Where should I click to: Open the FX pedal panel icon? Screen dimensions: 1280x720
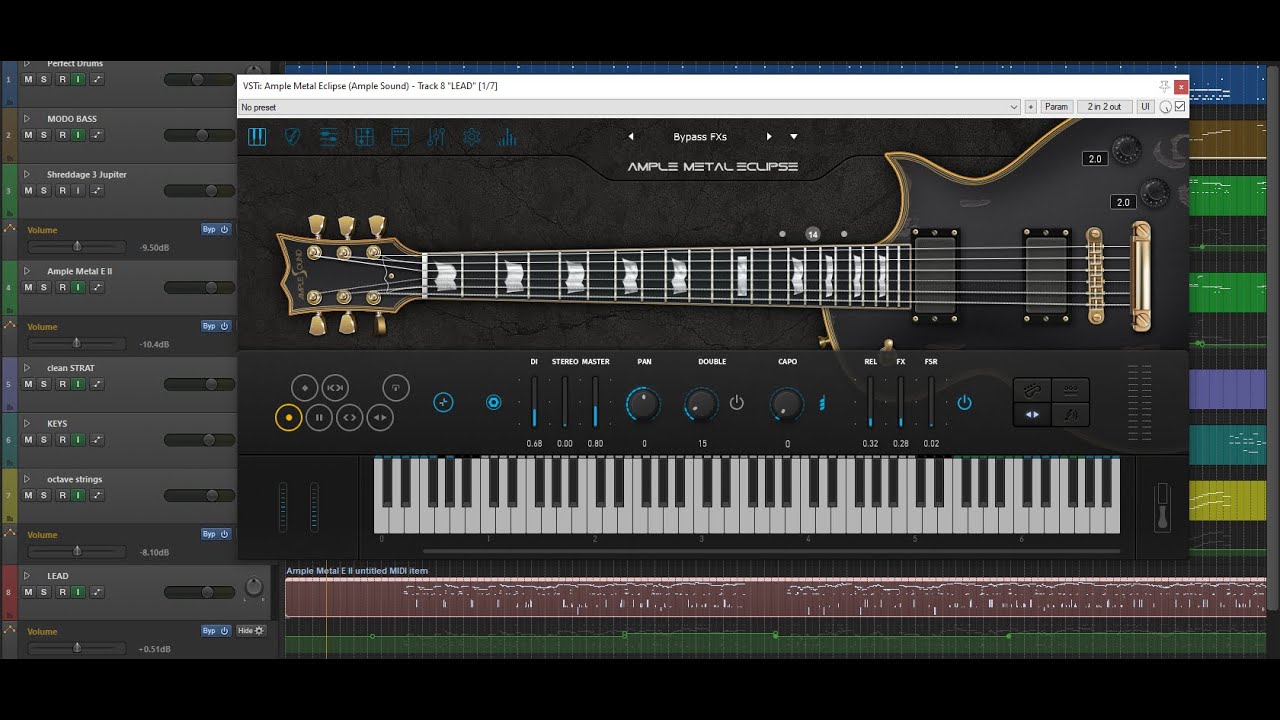pyautogui.click(x=400, y=138)
